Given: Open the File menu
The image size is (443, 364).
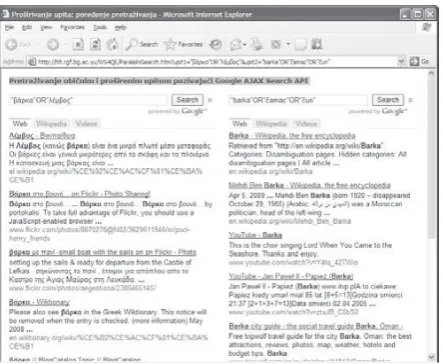Looking at the screenshot, I should click(9, 27).
